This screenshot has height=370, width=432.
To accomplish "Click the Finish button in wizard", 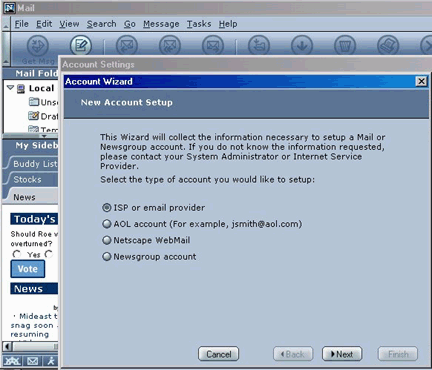I will coord(398,354).
